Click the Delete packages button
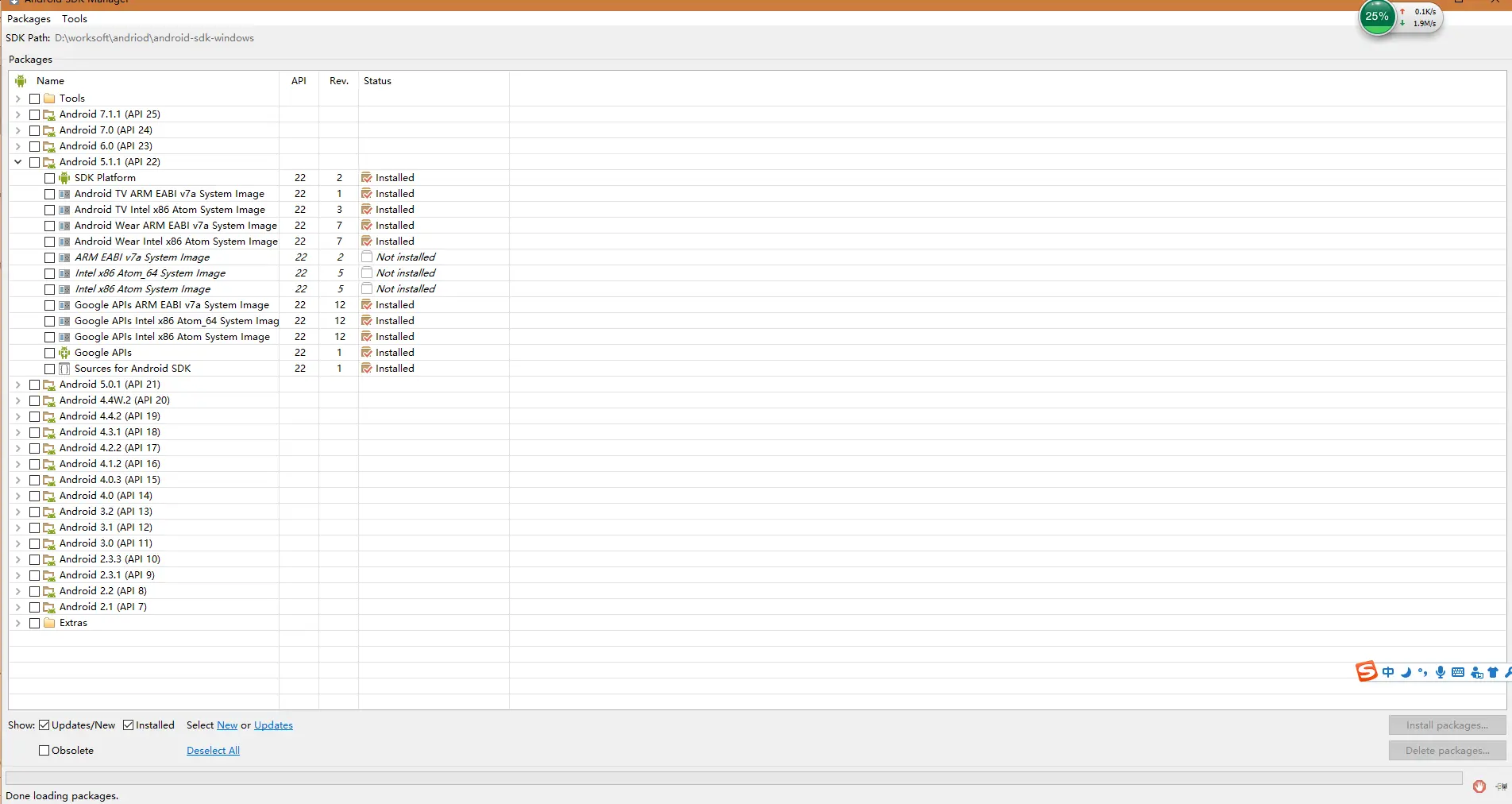Image resolution: width=1512 pixels, height=804 pixels. tap(1447, 751)
